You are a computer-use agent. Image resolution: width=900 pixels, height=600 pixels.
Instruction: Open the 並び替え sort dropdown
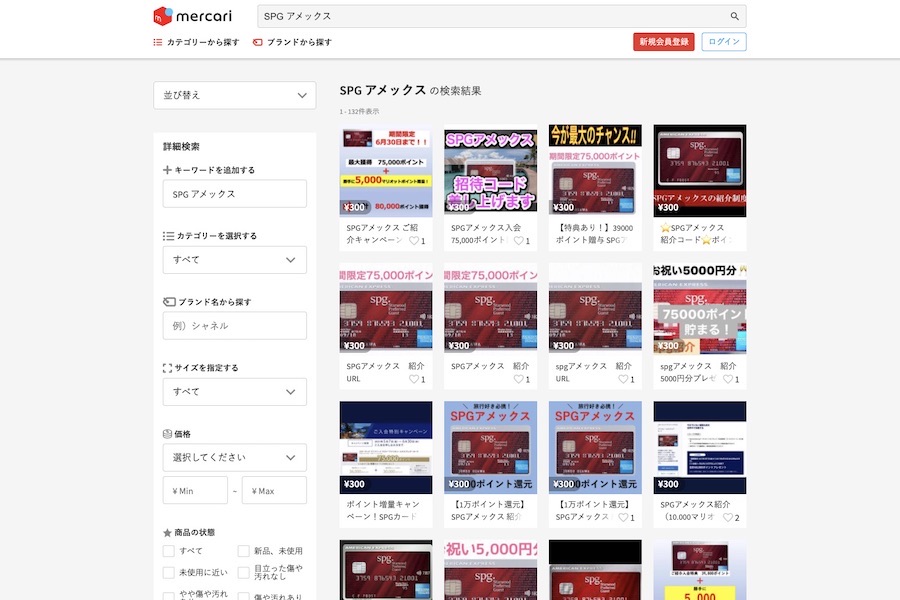click(235, 95)
